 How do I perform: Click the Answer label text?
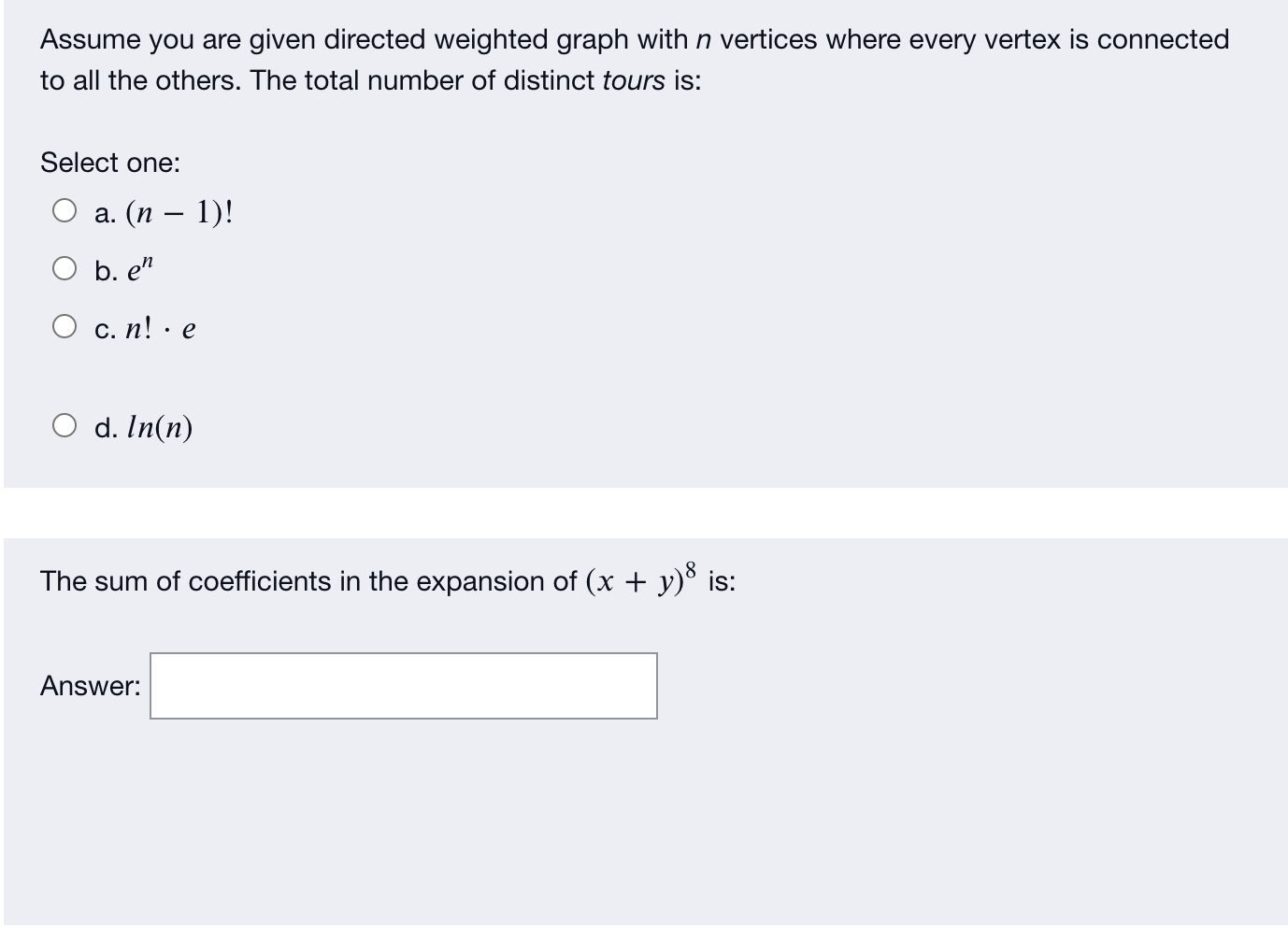(x=90, y=686)
